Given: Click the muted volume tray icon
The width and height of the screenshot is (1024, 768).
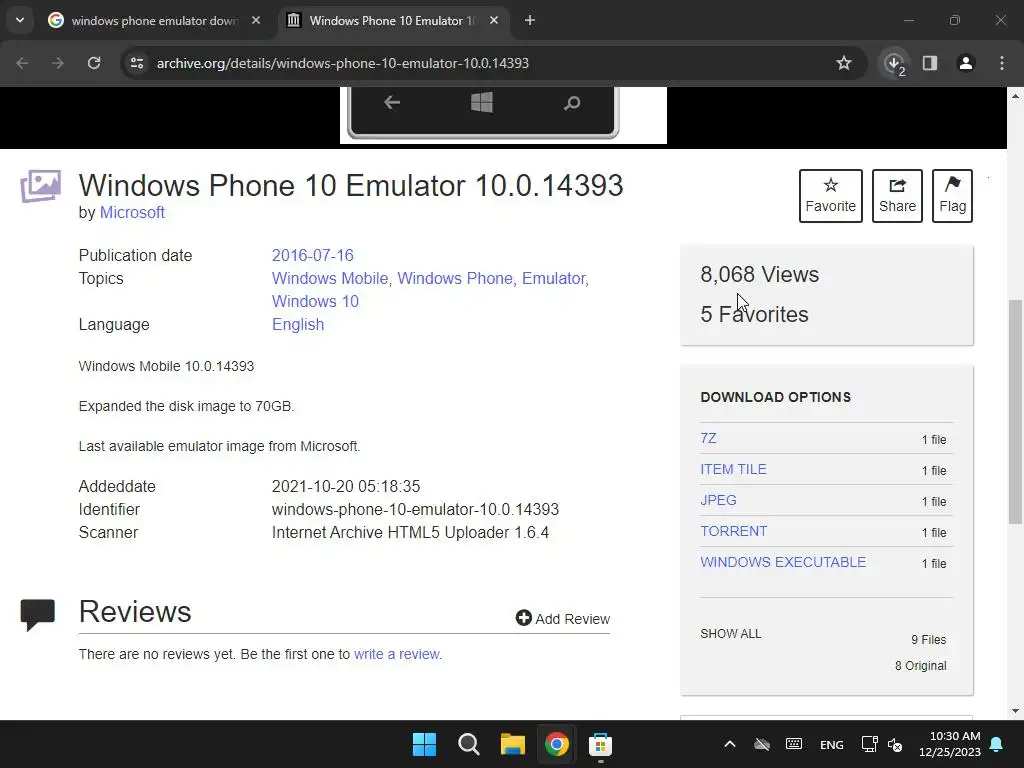Looking at the screenshot, I should click(895, 744).
